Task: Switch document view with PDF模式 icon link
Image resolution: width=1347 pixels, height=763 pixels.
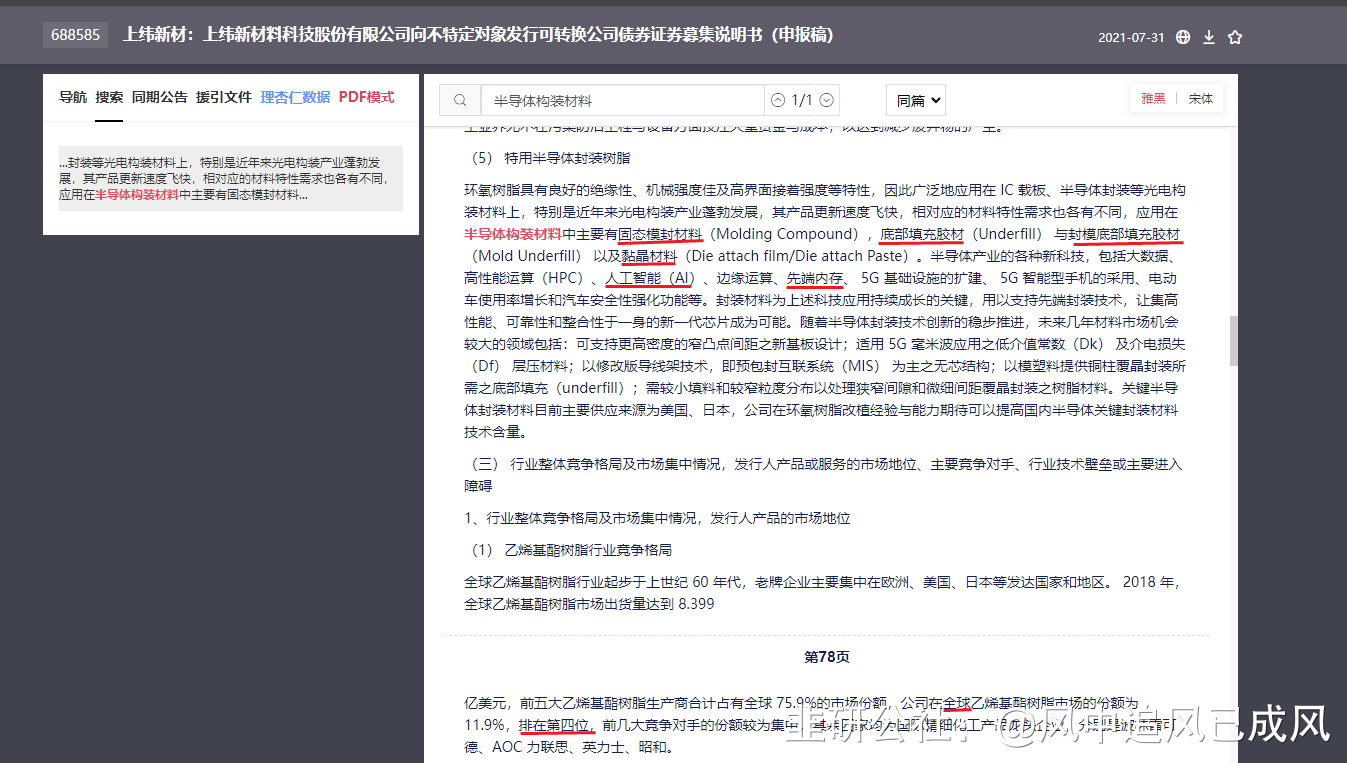Action: 366,97
